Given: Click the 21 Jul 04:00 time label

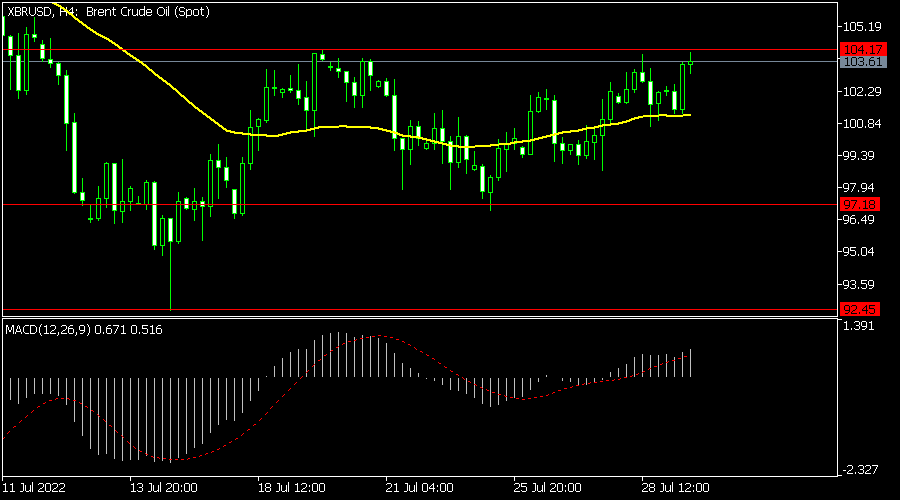Looking at the screenshot, I should (420, 488).
